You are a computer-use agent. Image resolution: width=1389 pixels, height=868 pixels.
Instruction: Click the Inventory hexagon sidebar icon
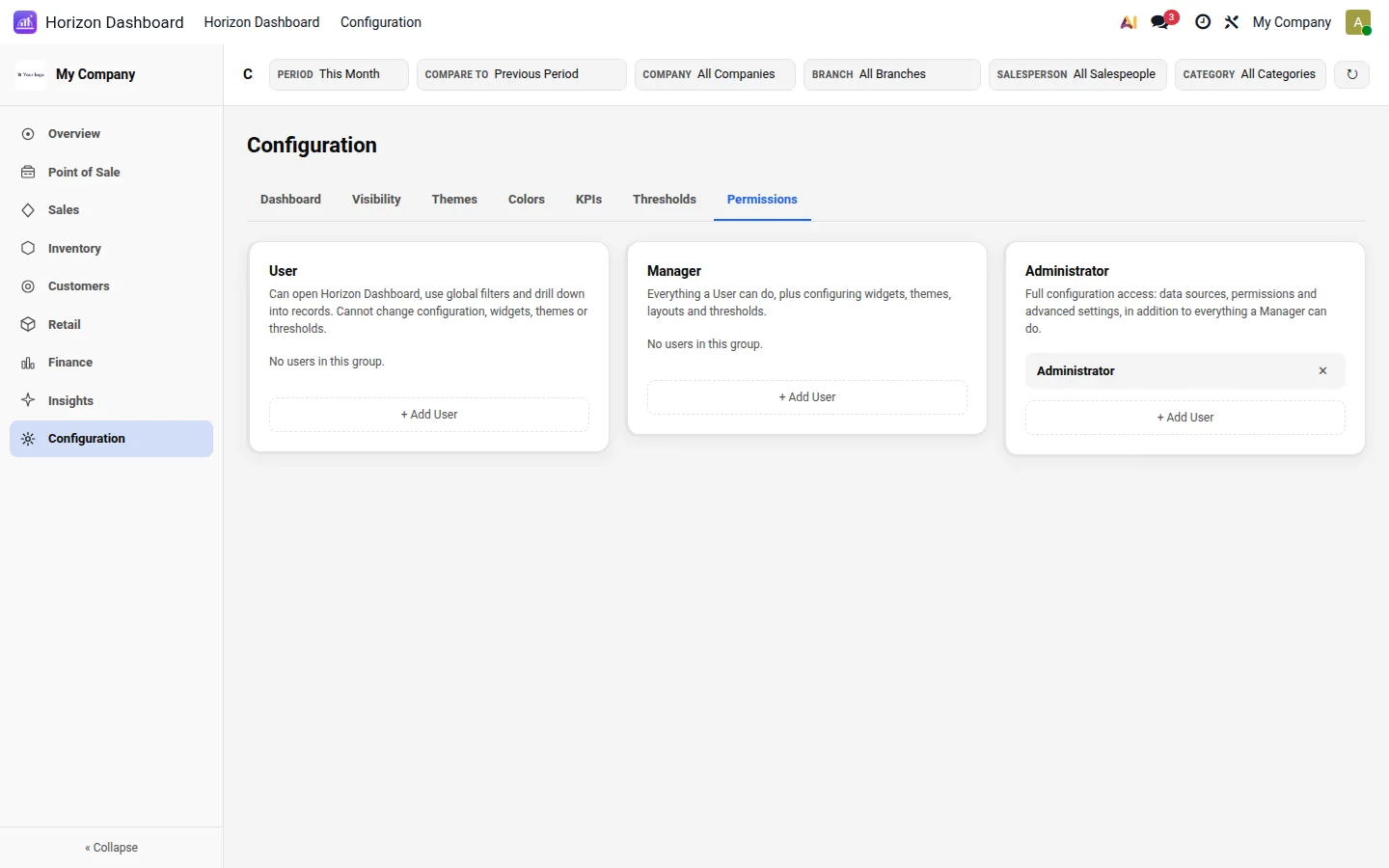28,248
